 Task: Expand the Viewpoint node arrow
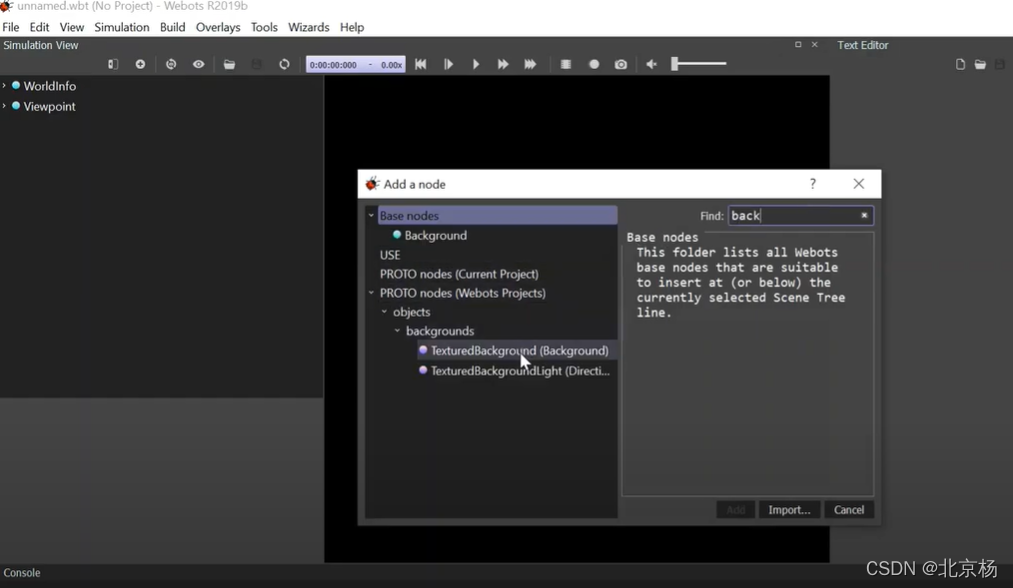click(x=4, y=105)
